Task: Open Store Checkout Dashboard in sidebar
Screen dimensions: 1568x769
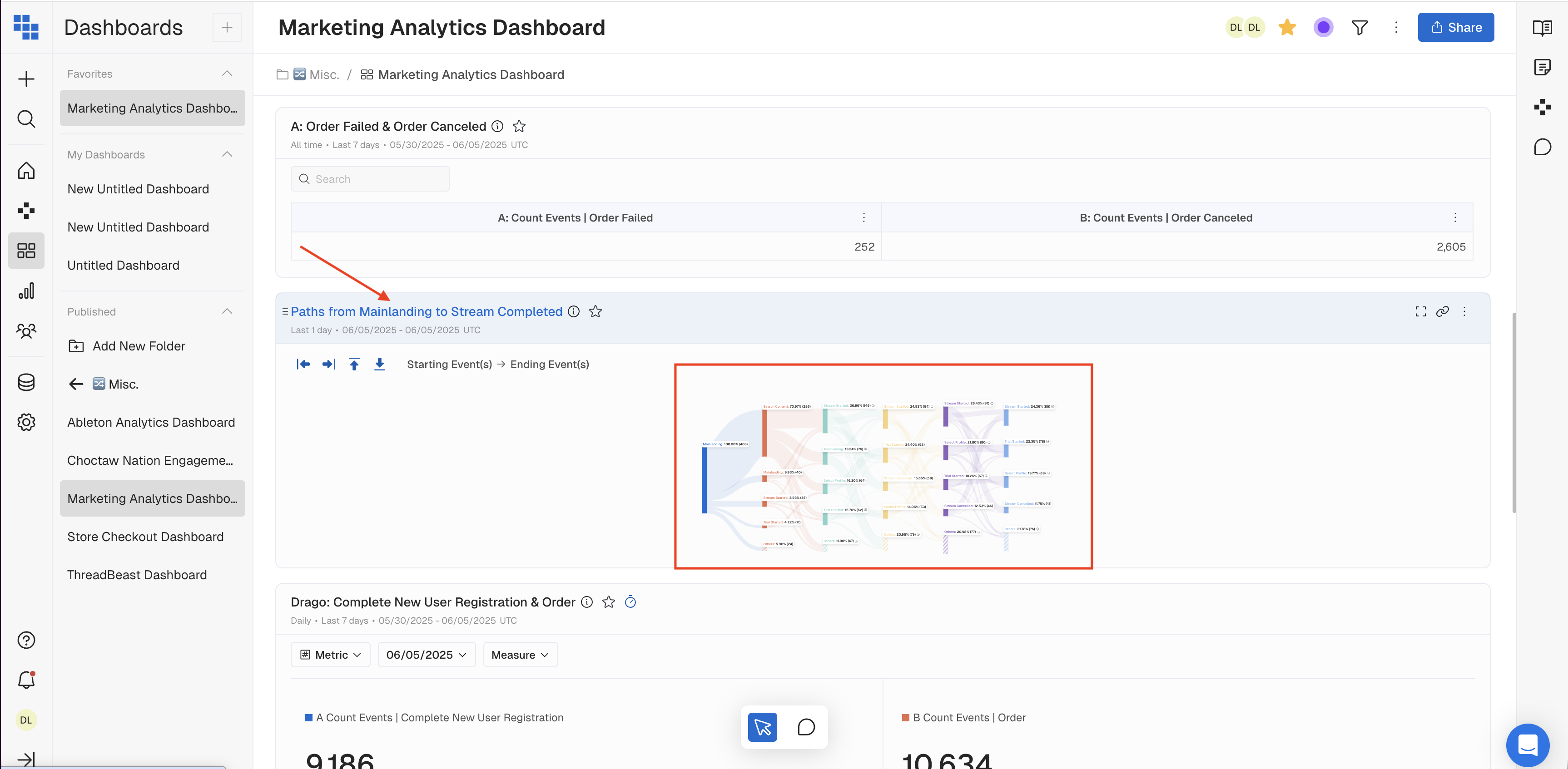Action: pos(145,537)
